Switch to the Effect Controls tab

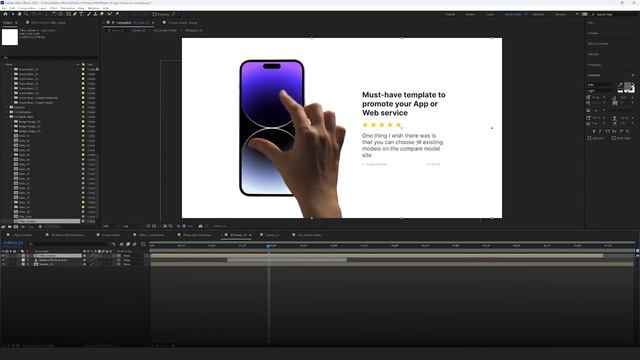[48, 22]
